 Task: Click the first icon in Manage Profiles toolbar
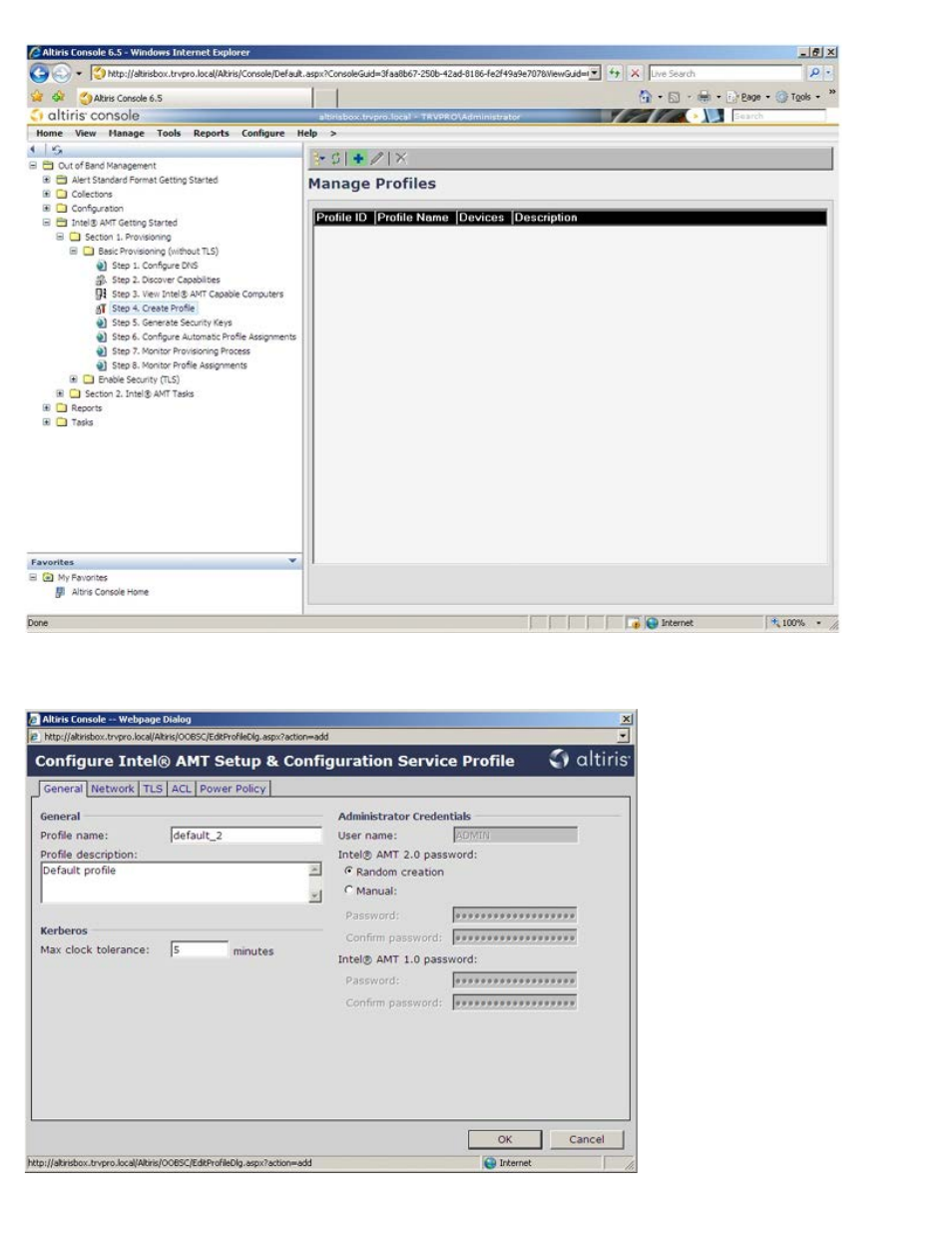(319, 158)
